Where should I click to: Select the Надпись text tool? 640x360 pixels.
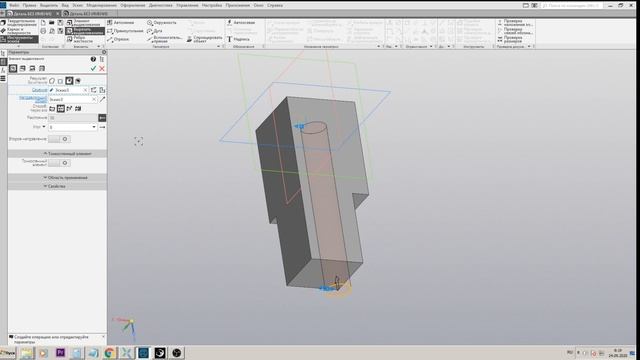click(238, 39)
